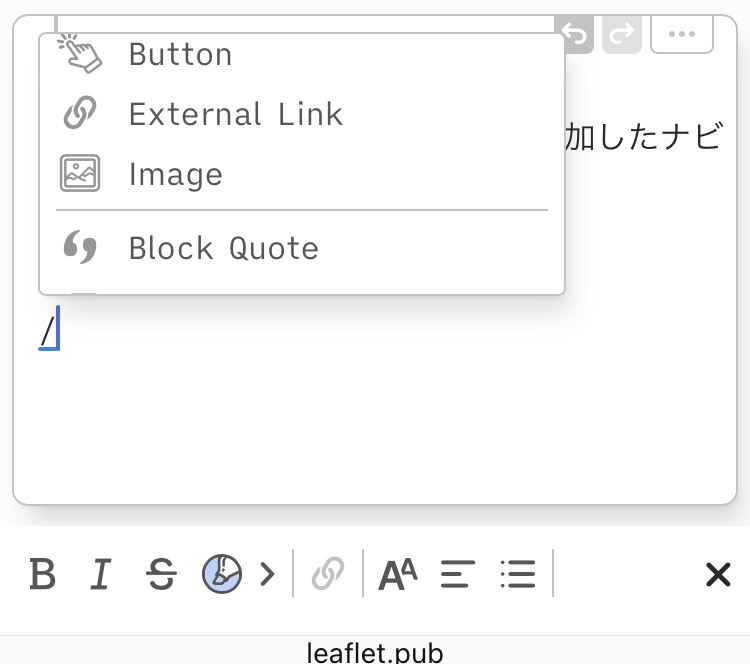Apply the highlight color marker
750x664 pixels.
(x=222, y=575)
